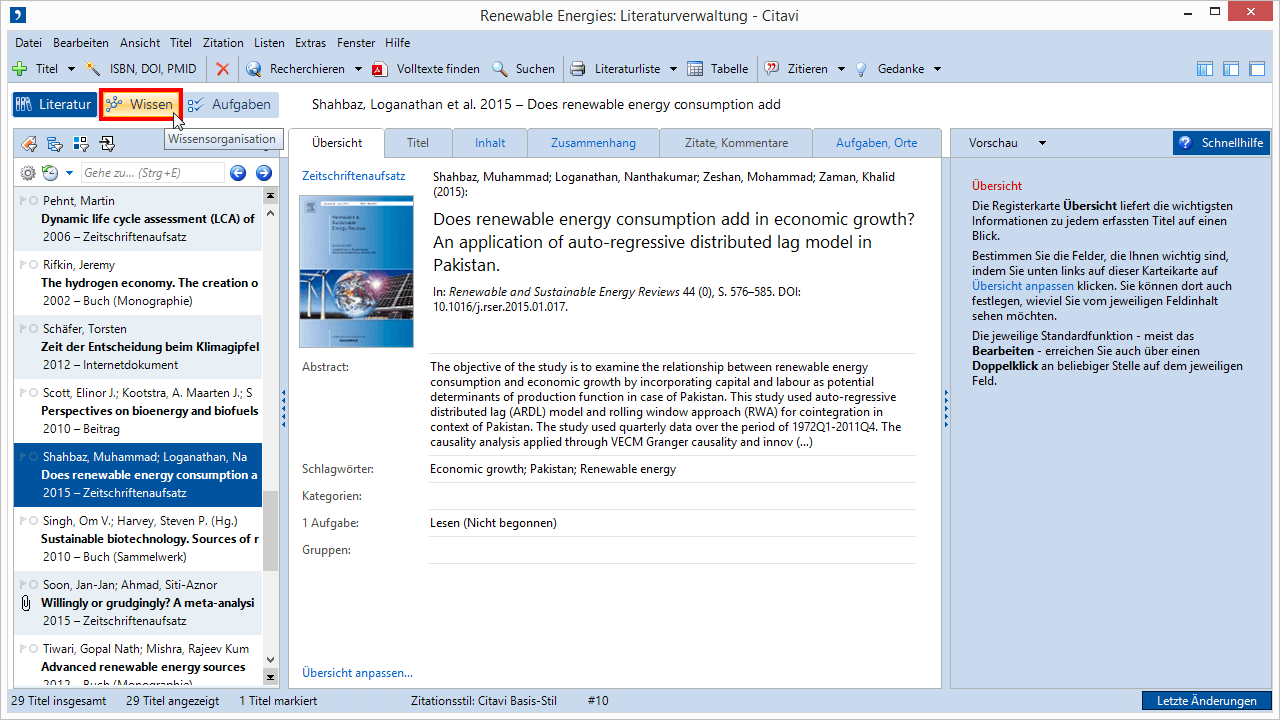Open the Bearbeiten menu
This screenshot has width=1280, height=720.
click(81, 43)
